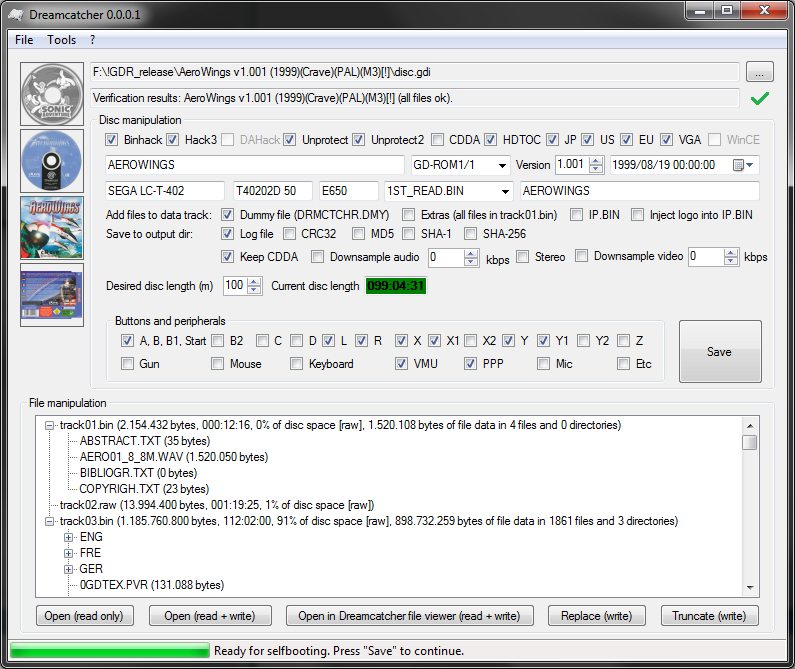795x669 pixels.
Task: Click the current disc length 099:04:31 display
Action: 395,286
